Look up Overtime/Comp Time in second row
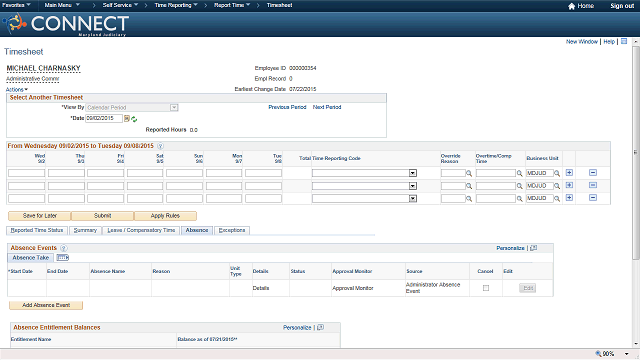The width and height of the screenshot is (640, 360). tap(519, 186)
